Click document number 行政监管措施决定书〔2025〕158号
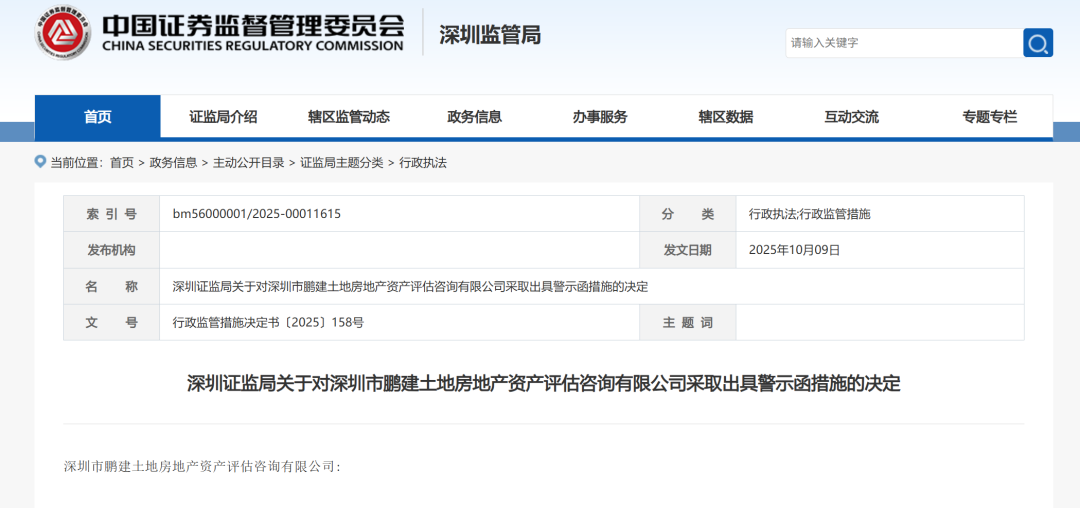 268,322
